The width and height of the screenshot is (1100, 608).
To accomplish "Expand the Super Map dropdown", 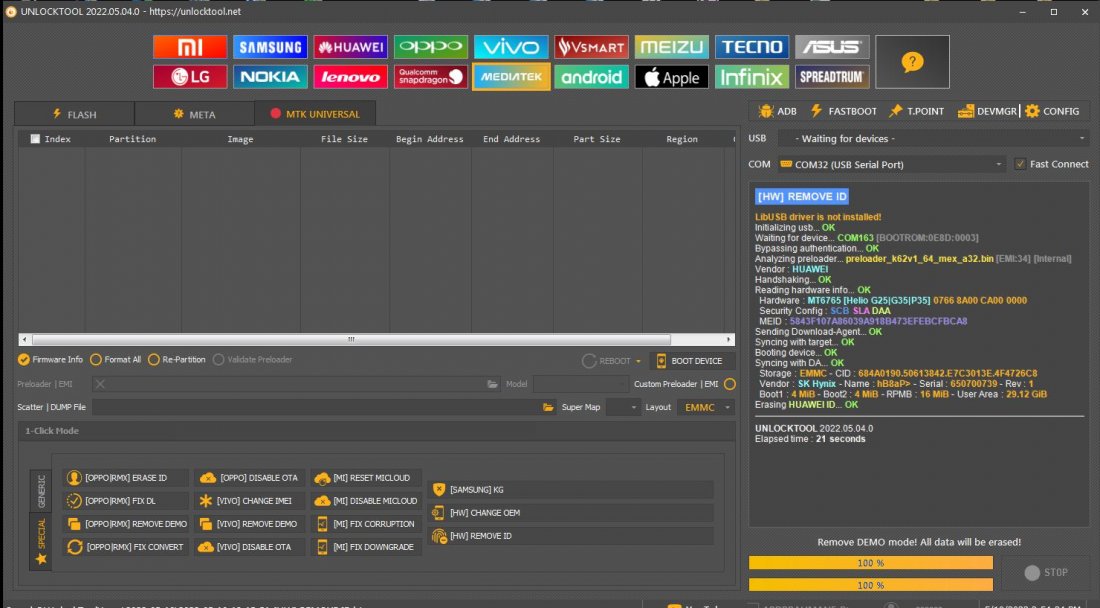I will click(x=623, y=407).
